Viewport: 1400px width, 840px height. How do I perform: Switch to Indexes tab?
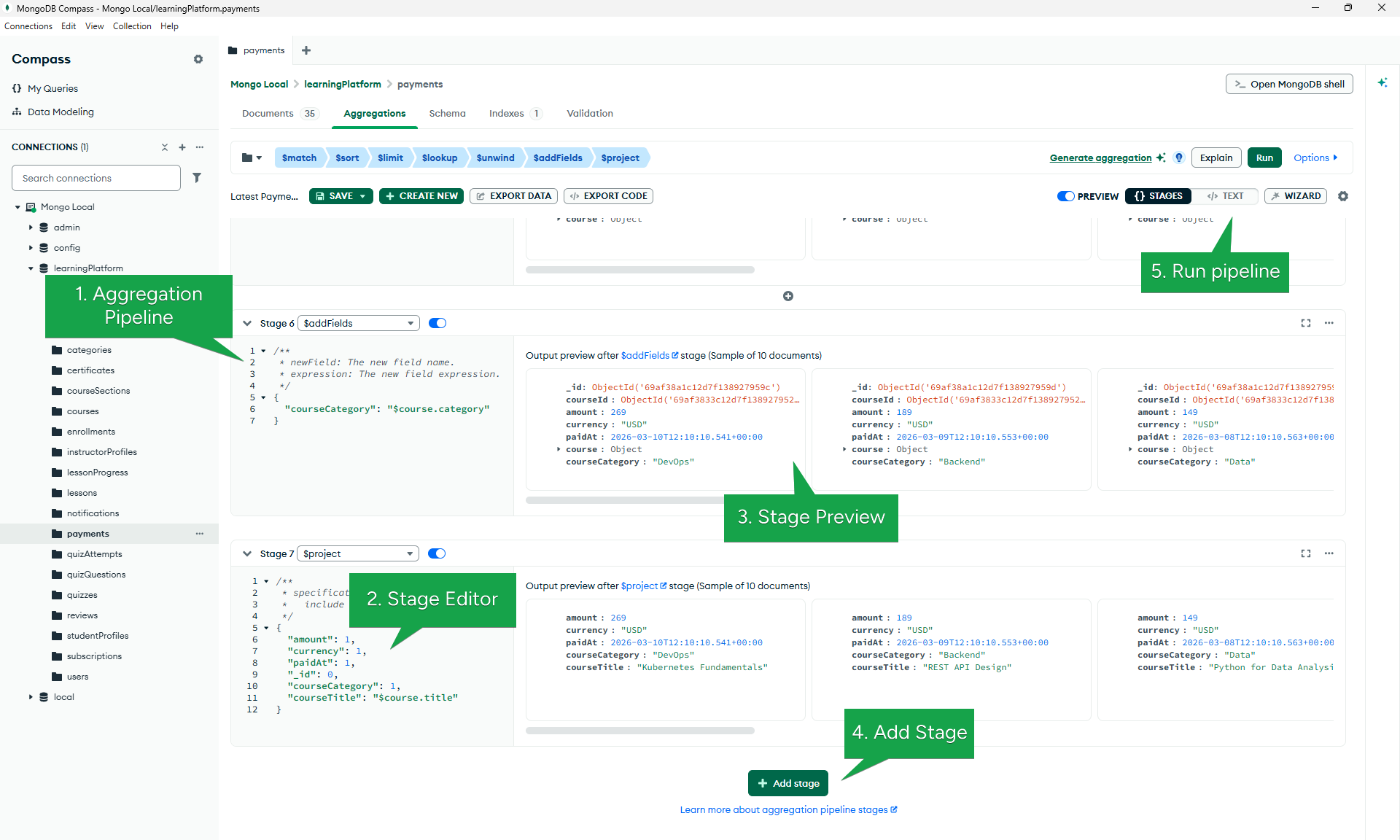(x=516, y=113)
